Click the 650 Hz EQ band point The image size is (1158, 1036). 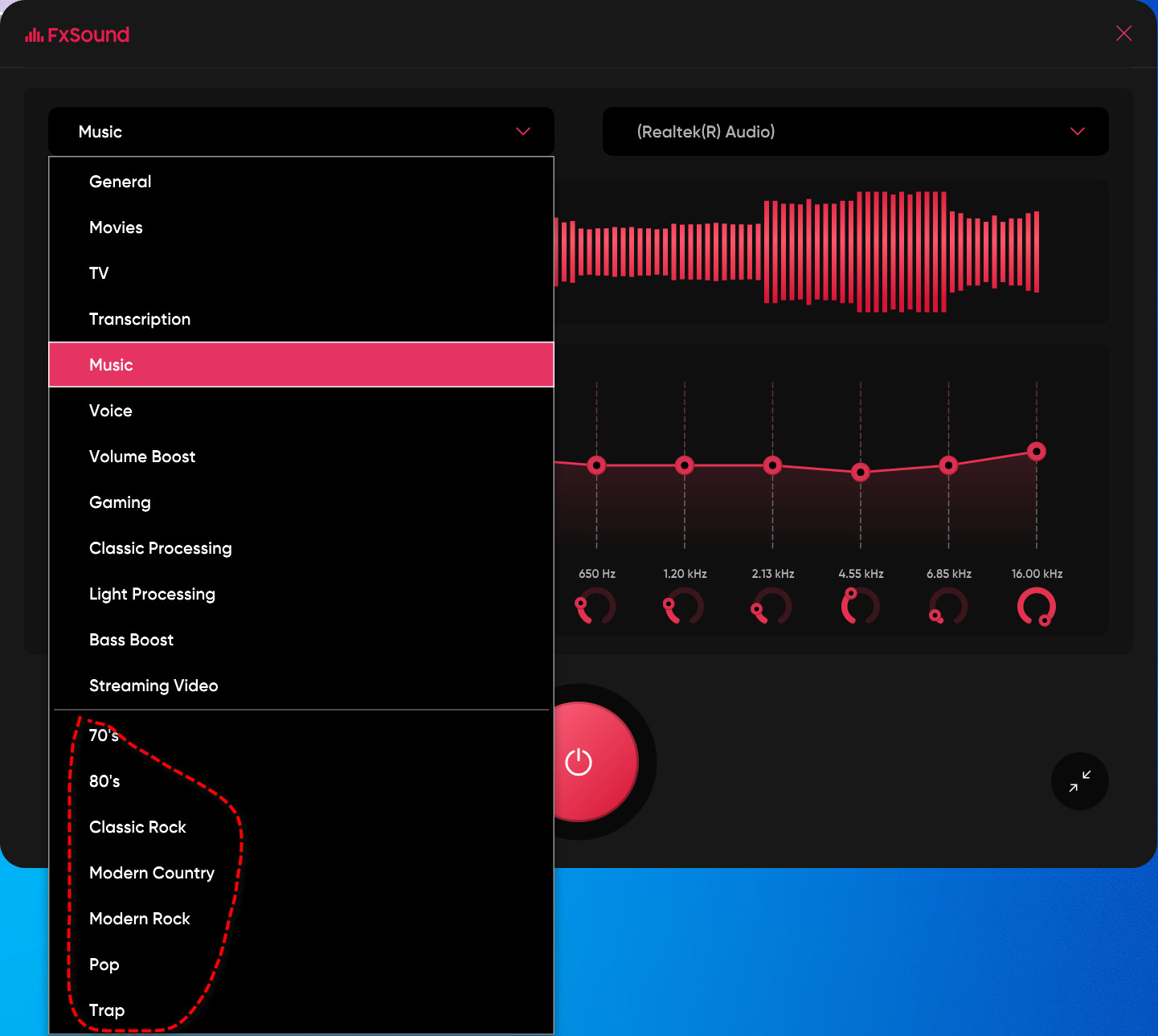[596, 465]
